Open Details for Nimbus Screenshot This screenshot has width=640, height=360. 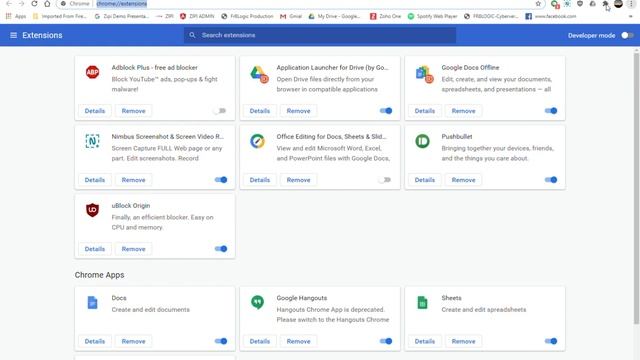[95, 180]
